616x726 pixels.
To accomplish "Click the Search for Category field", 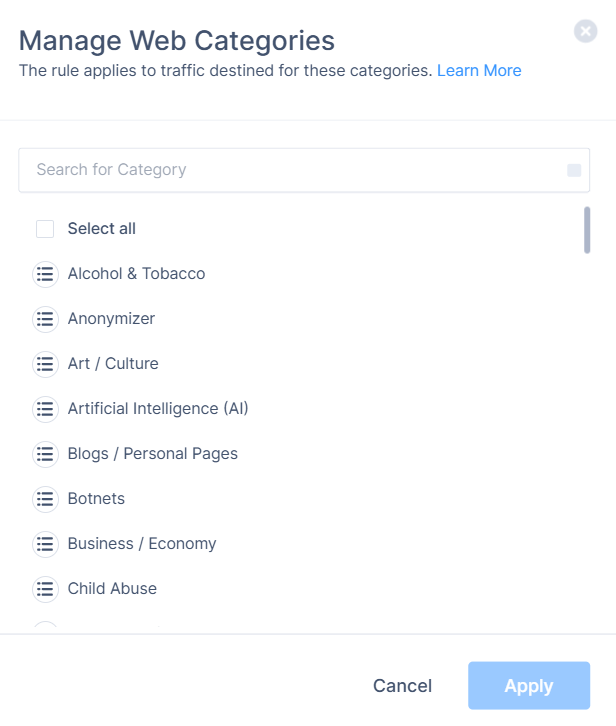I will click(x=295, y=170).
